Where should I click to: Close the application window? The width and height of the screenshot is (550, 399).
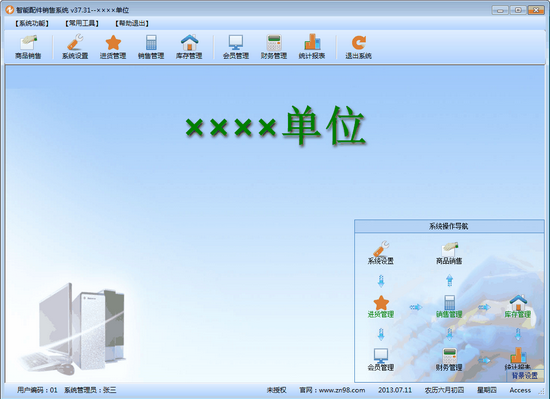pyautogui.click(x=536, y=10)
